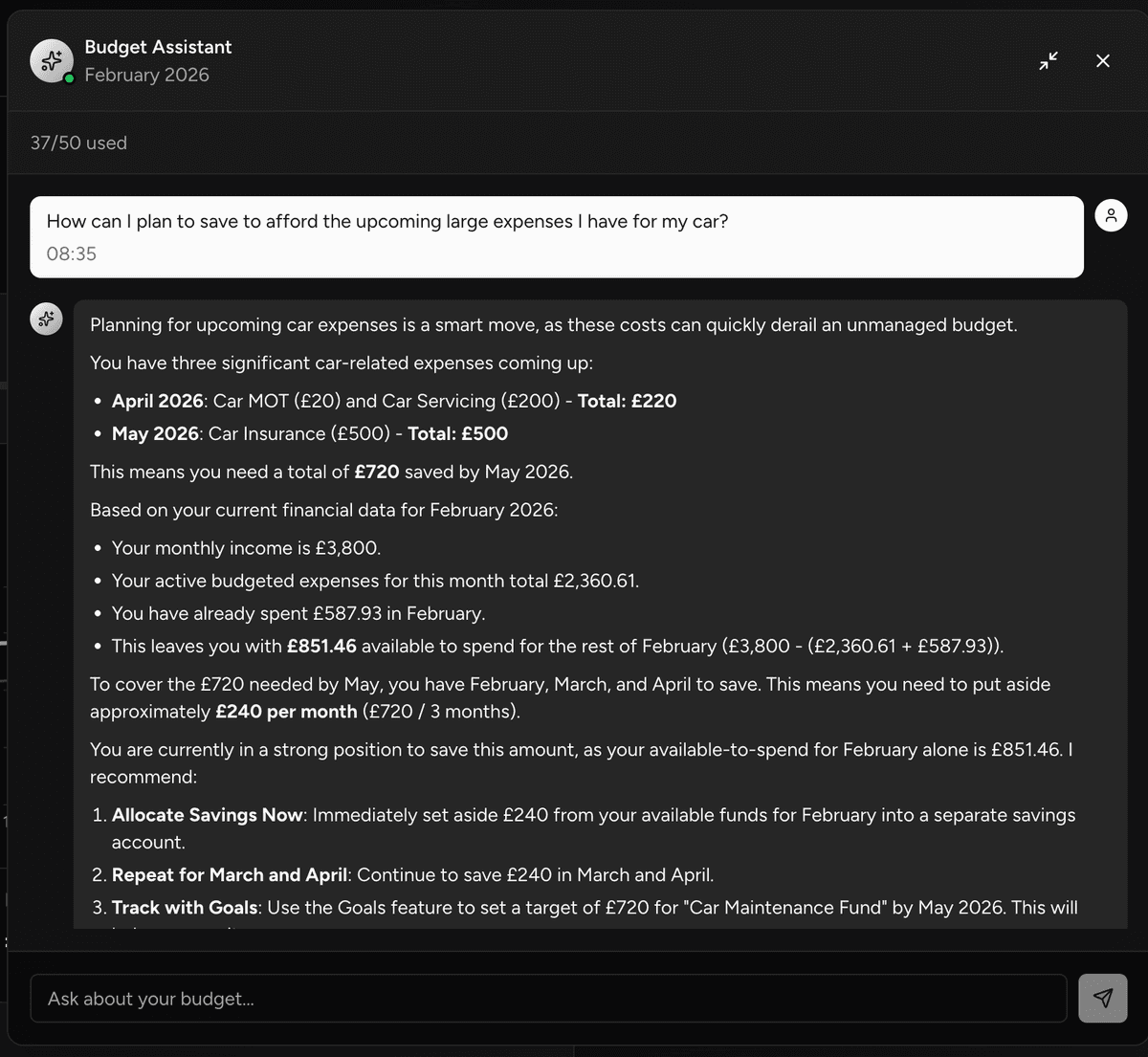Click the 'Allocate Savings Now' recommendation
Viewport: 1148px width, 1057px height.
pyautogui.click(x=207, y=815)
